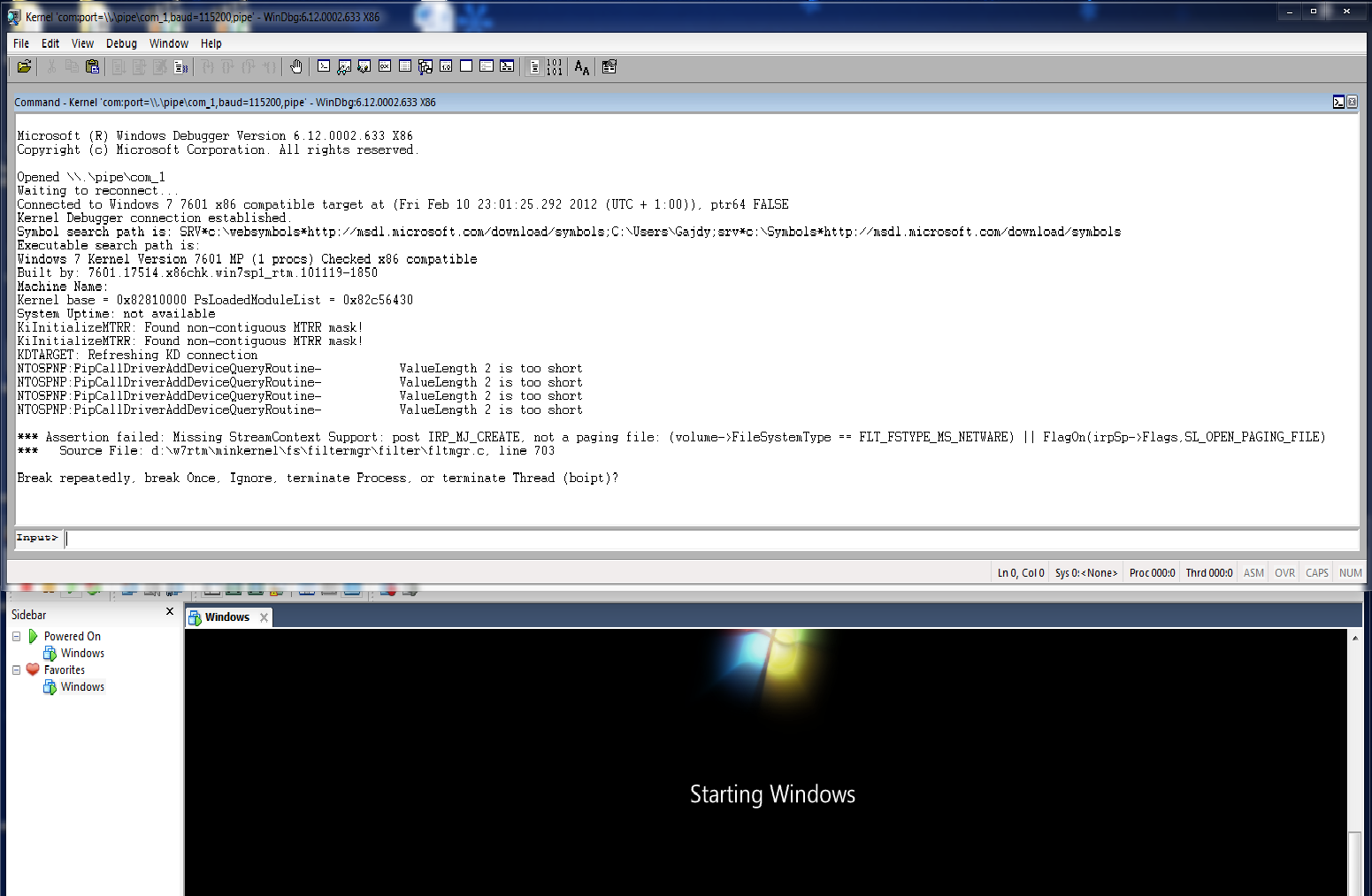Screen dimensions: 1372x896
Task: Open the Memory window toolbar icon
Action: [x=405, y=66]
